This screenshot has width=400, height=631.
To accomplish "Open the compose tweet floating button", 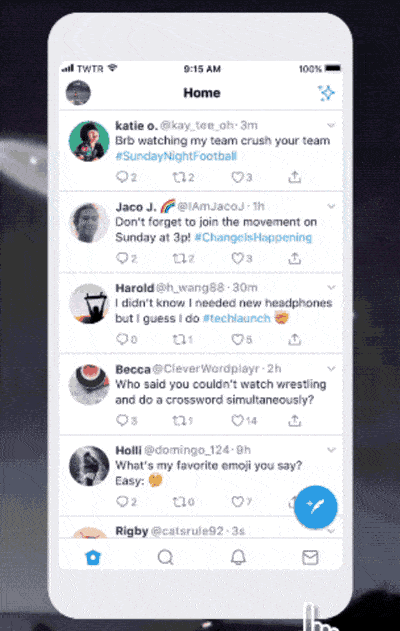I will [315, 507].
